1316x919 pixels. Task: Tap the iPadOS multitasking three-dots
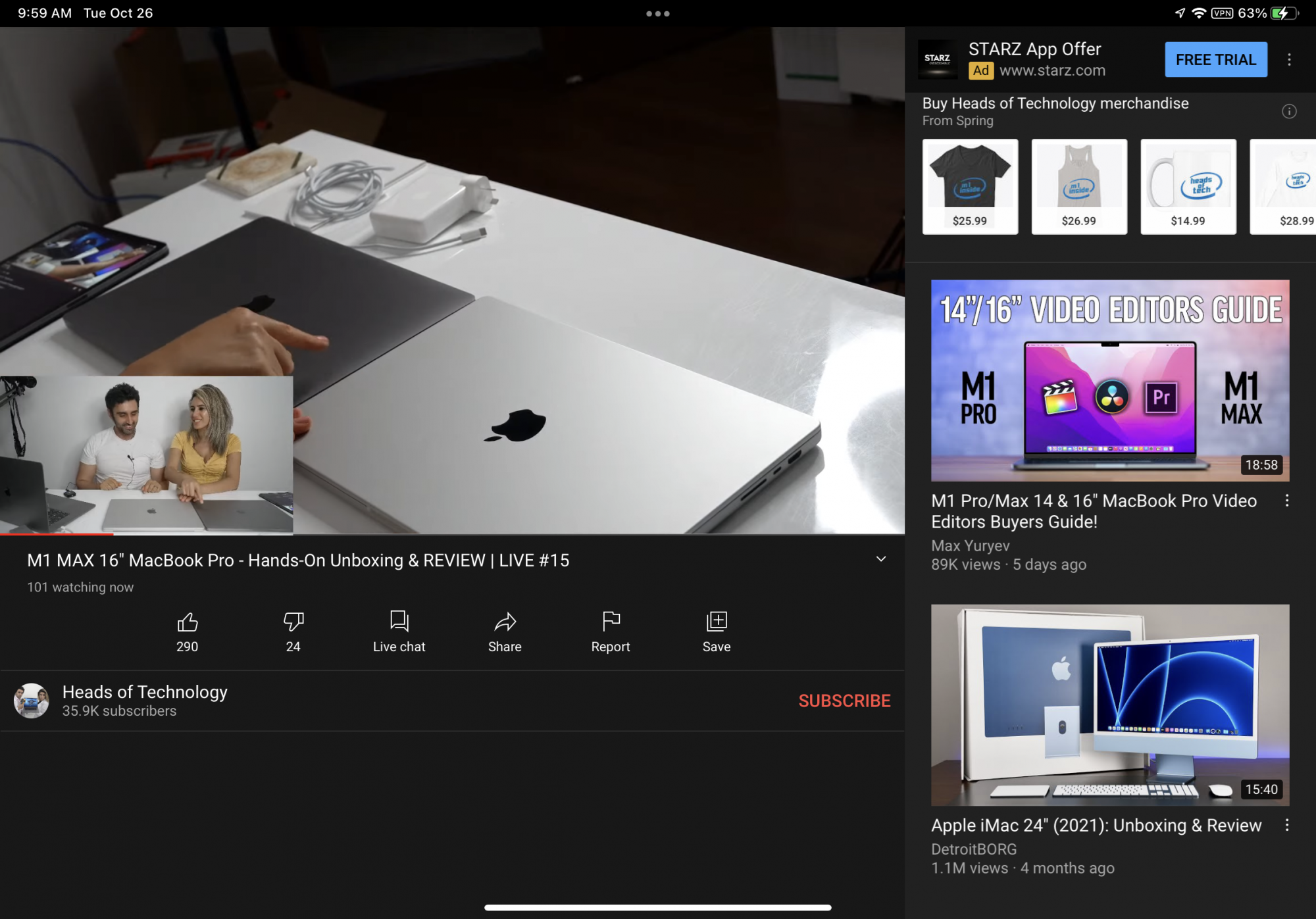657,13
